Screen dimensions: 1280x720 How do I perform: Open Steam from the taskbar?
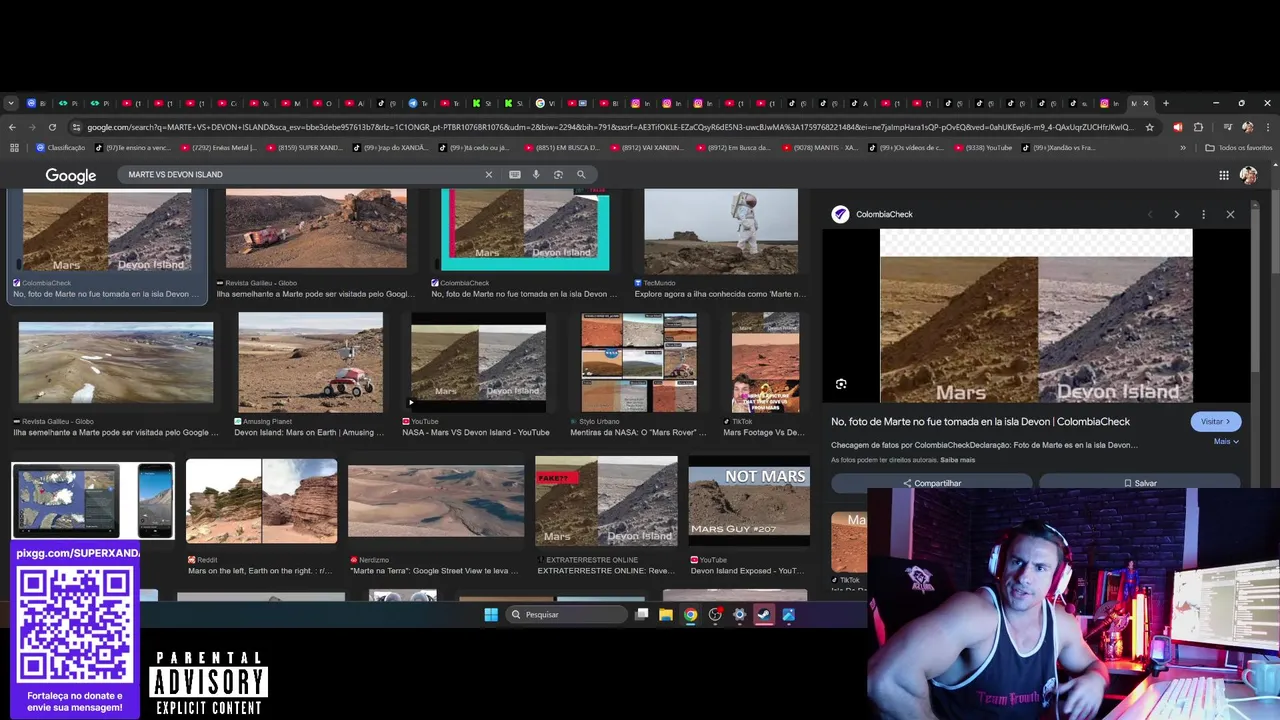pyautogui.click(x=764, y=614)
